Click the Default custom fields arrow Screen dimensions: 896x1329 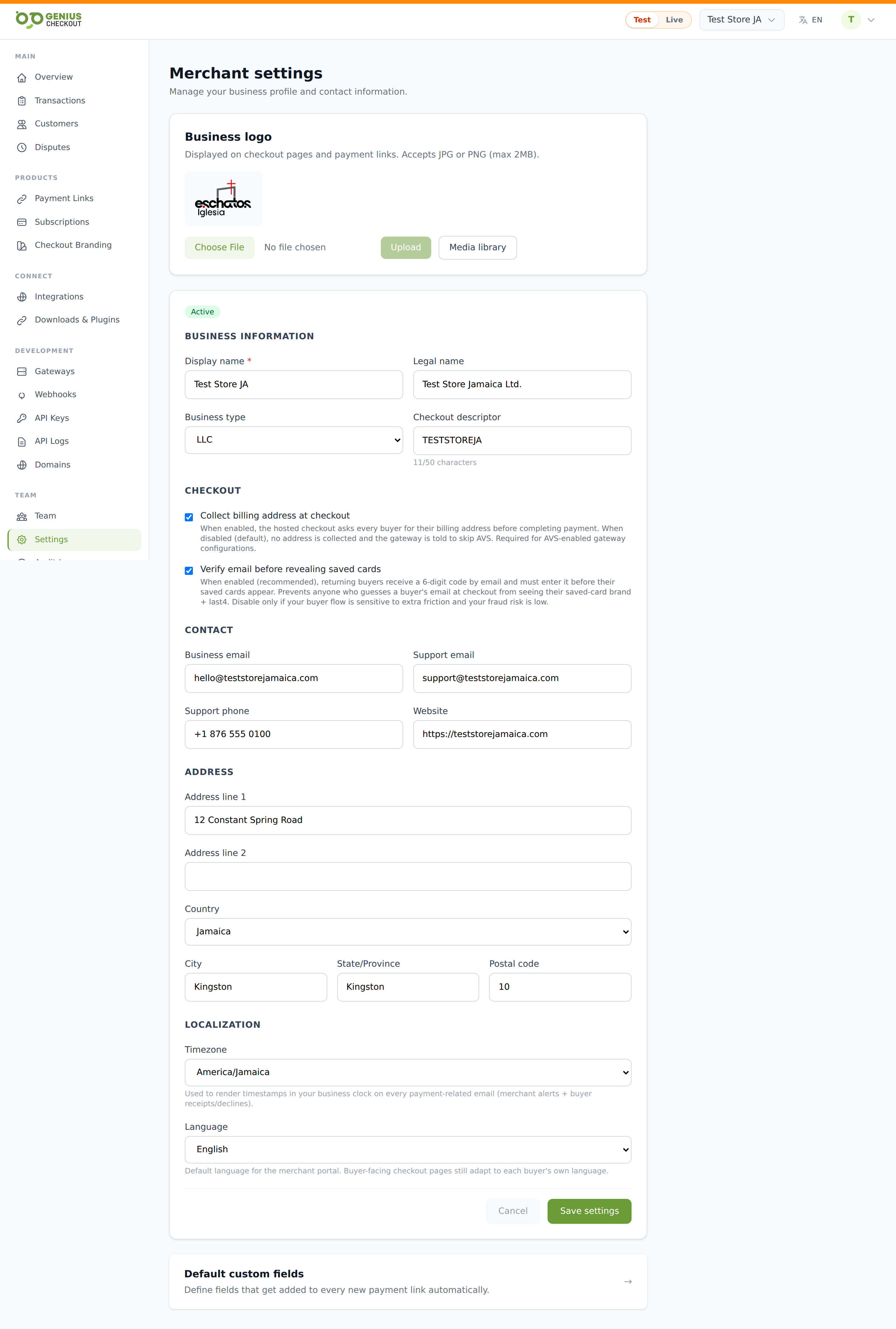(x=628, y=1282)
